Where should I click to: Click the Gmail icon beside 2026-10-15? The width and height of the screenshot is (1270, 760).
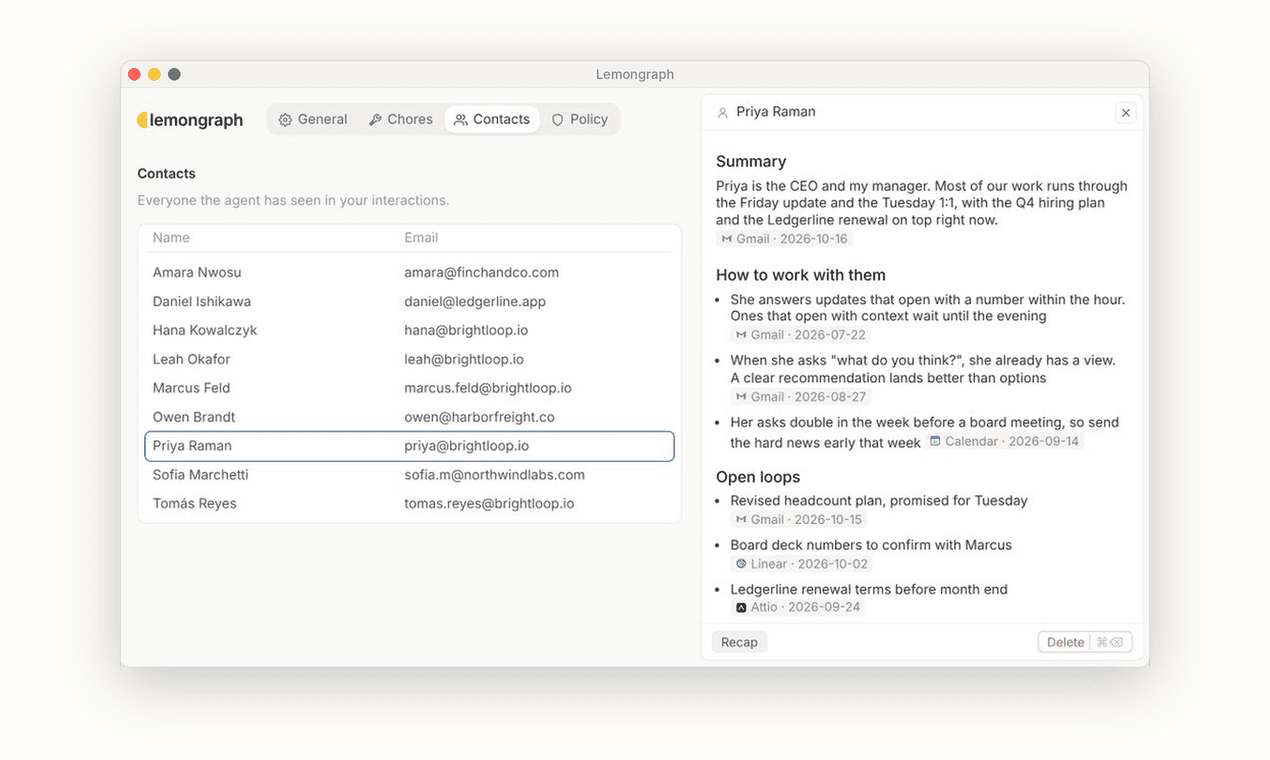(x=741, y=520)
